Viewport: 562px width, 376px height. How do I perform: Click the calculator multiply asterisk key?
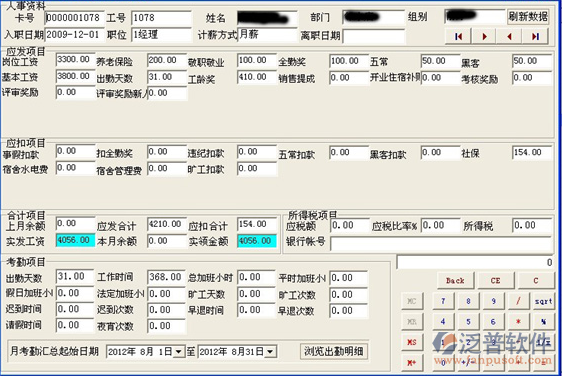[x=518, y=322]
